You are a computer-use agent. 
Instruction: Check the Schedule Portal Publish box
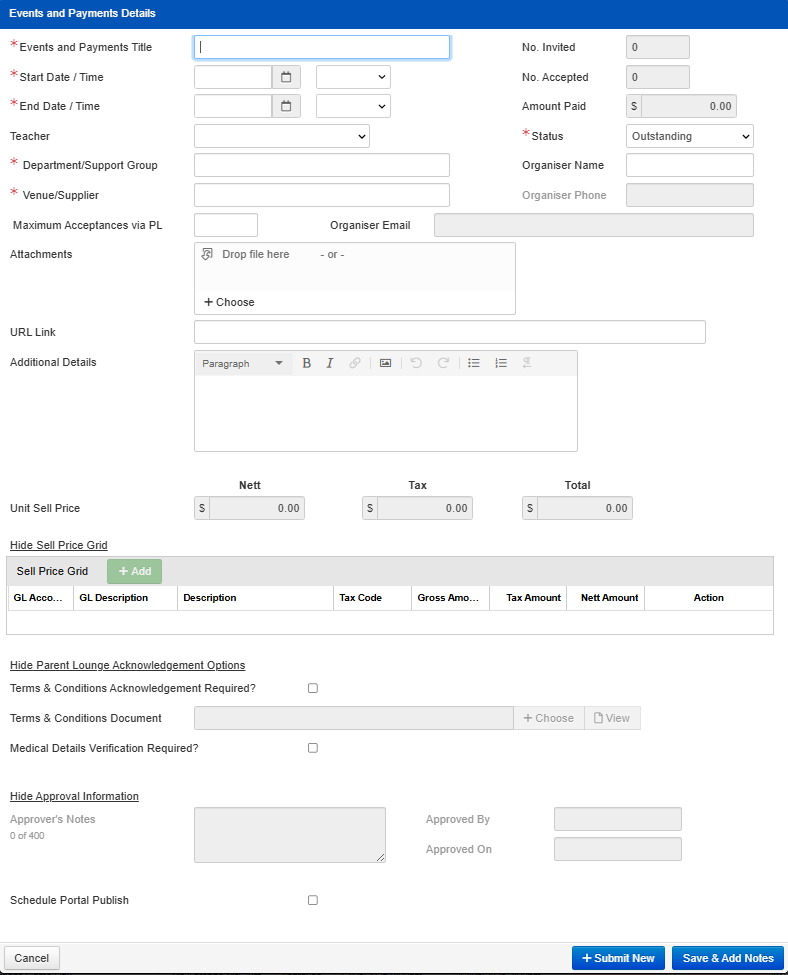313,900
